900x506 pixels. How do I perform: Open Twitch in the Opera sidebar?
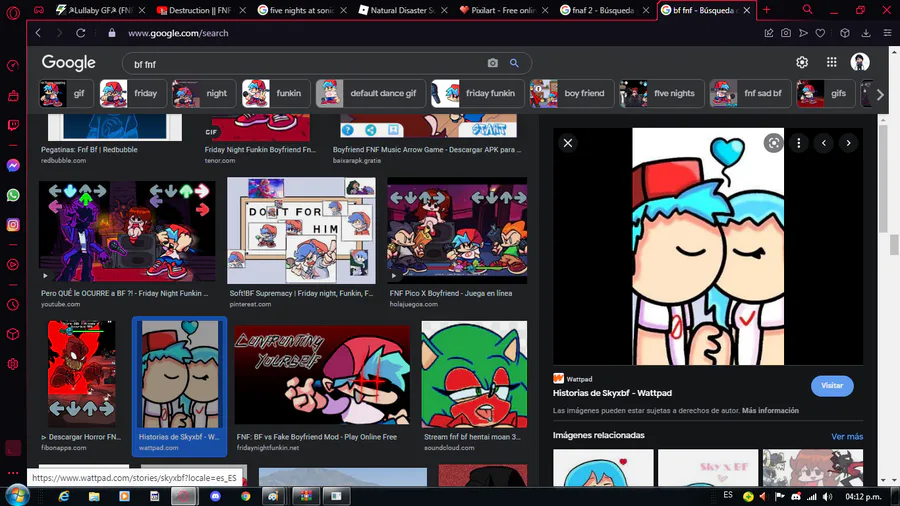tap(13, 125)
